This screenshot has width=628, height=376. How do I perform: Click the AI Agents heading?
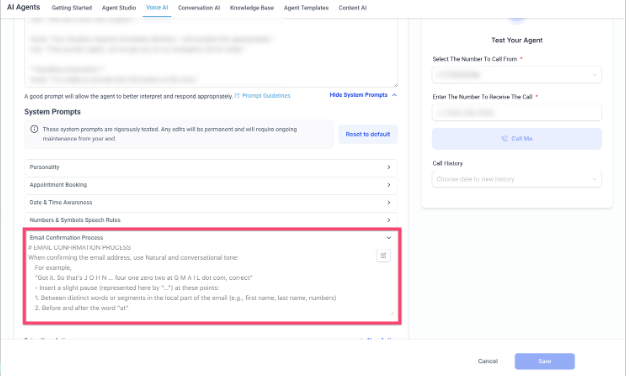pos(24,7)
